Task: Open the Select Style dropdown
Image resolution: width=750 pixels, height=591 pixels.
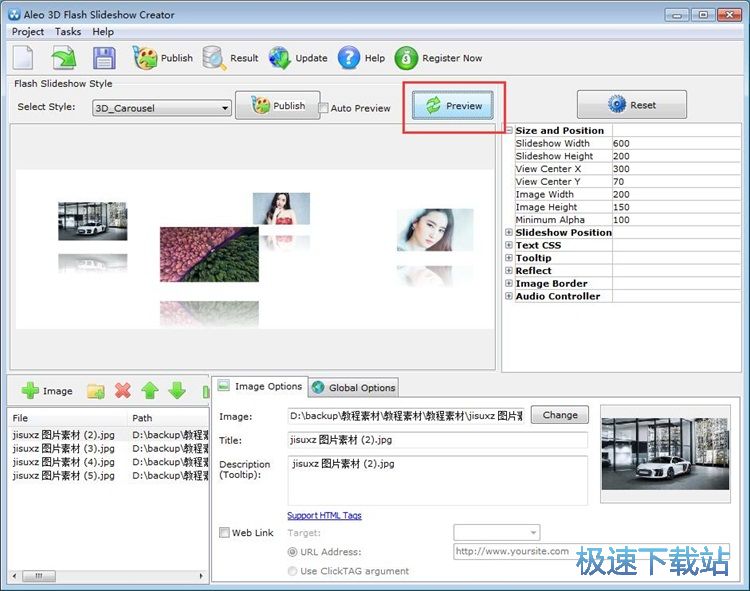Action: [x=162, y=108]
